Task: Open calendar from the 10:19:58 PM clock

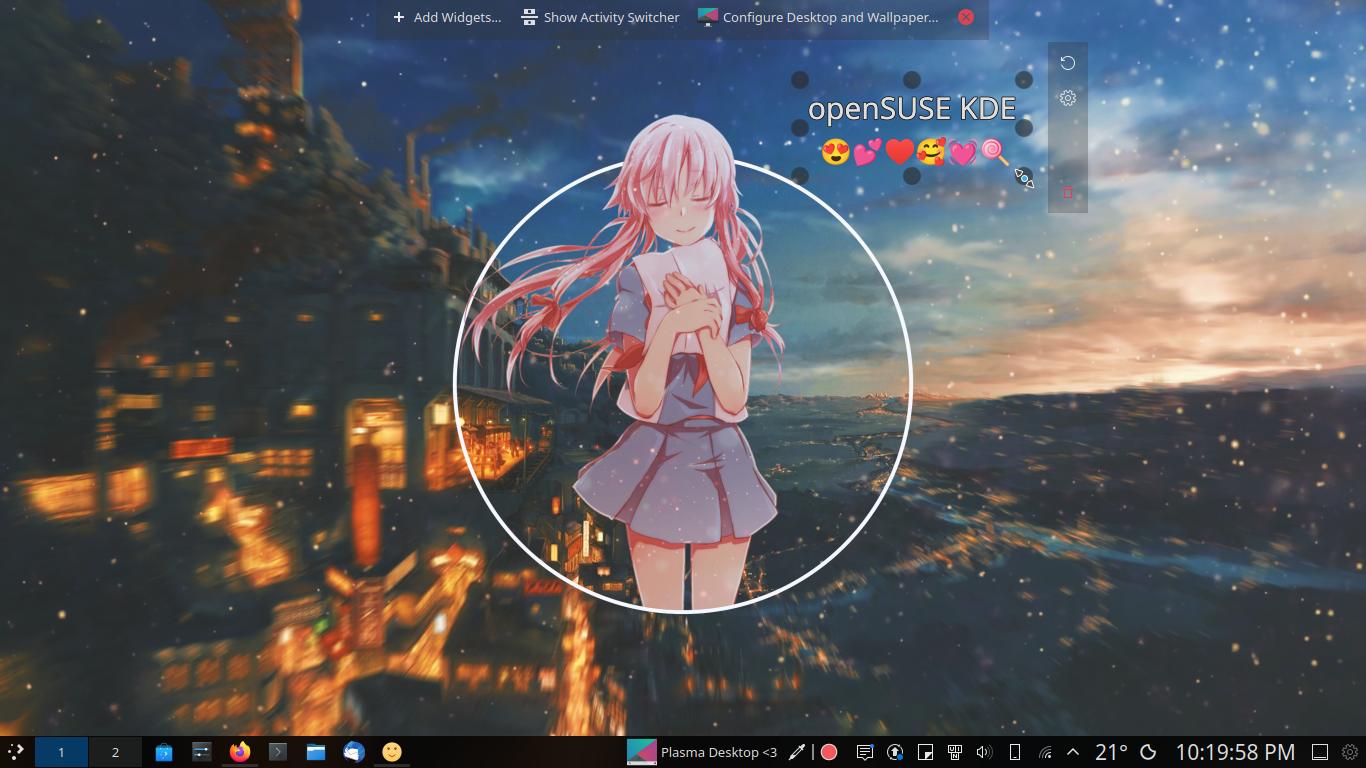Action: tap(1235, 752)
